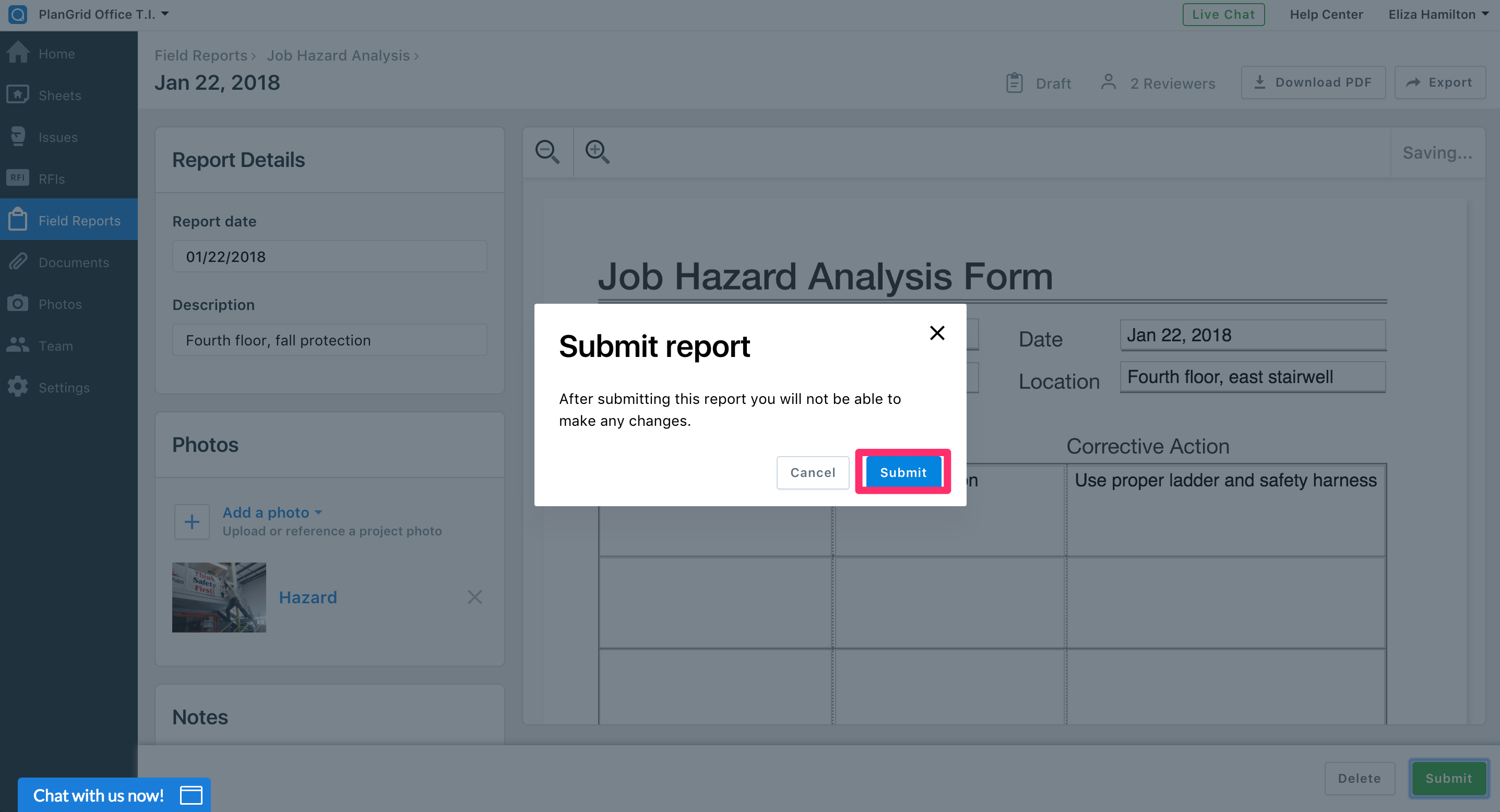This screenshot has height=812, width=1500.
Task: Select Issues text in the sidebar
Action: pyautogui.click(x=58, y=137)
